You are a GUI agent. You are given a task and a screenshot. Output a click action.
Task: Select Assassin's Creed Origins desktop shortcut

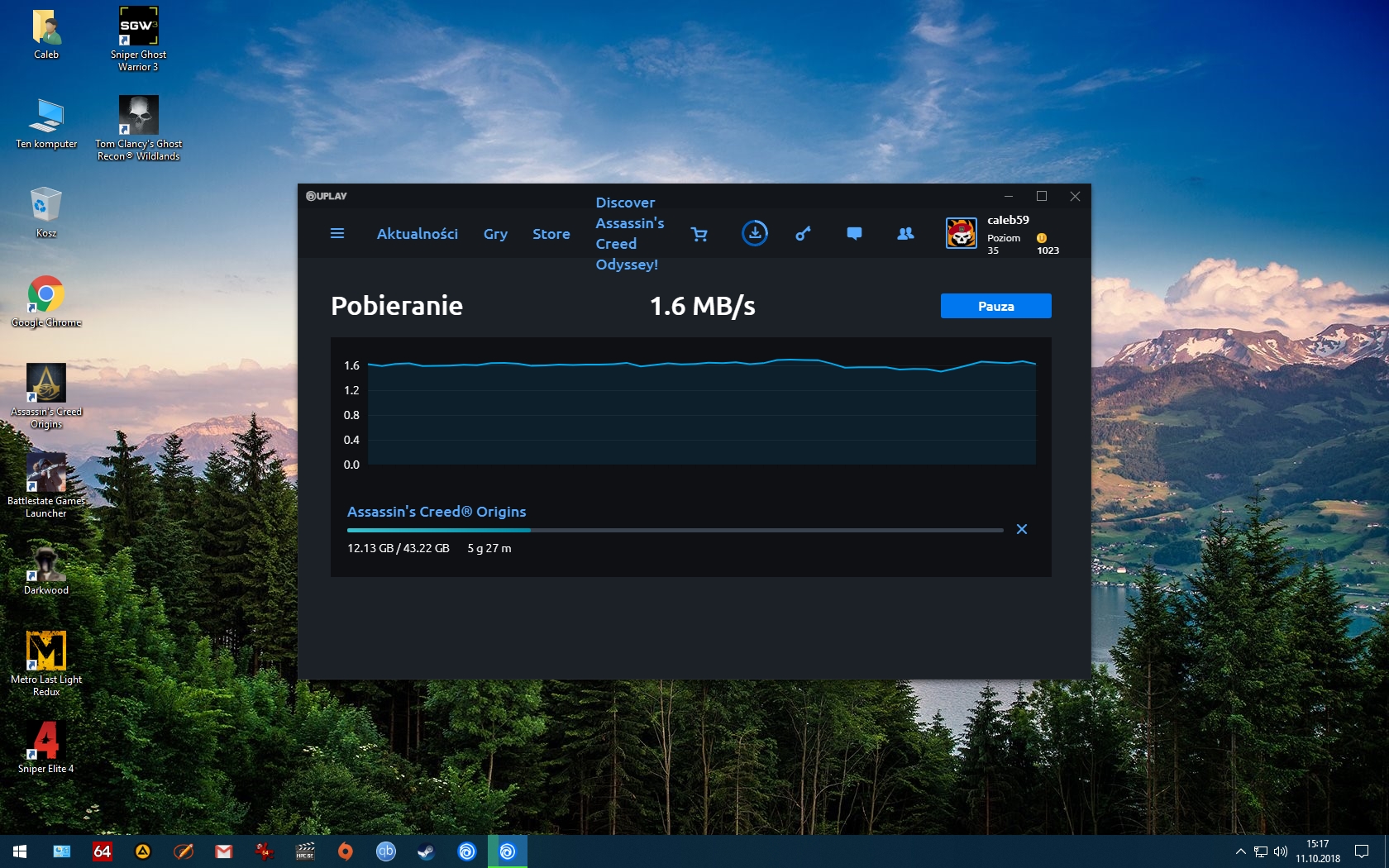coord(46,397)
